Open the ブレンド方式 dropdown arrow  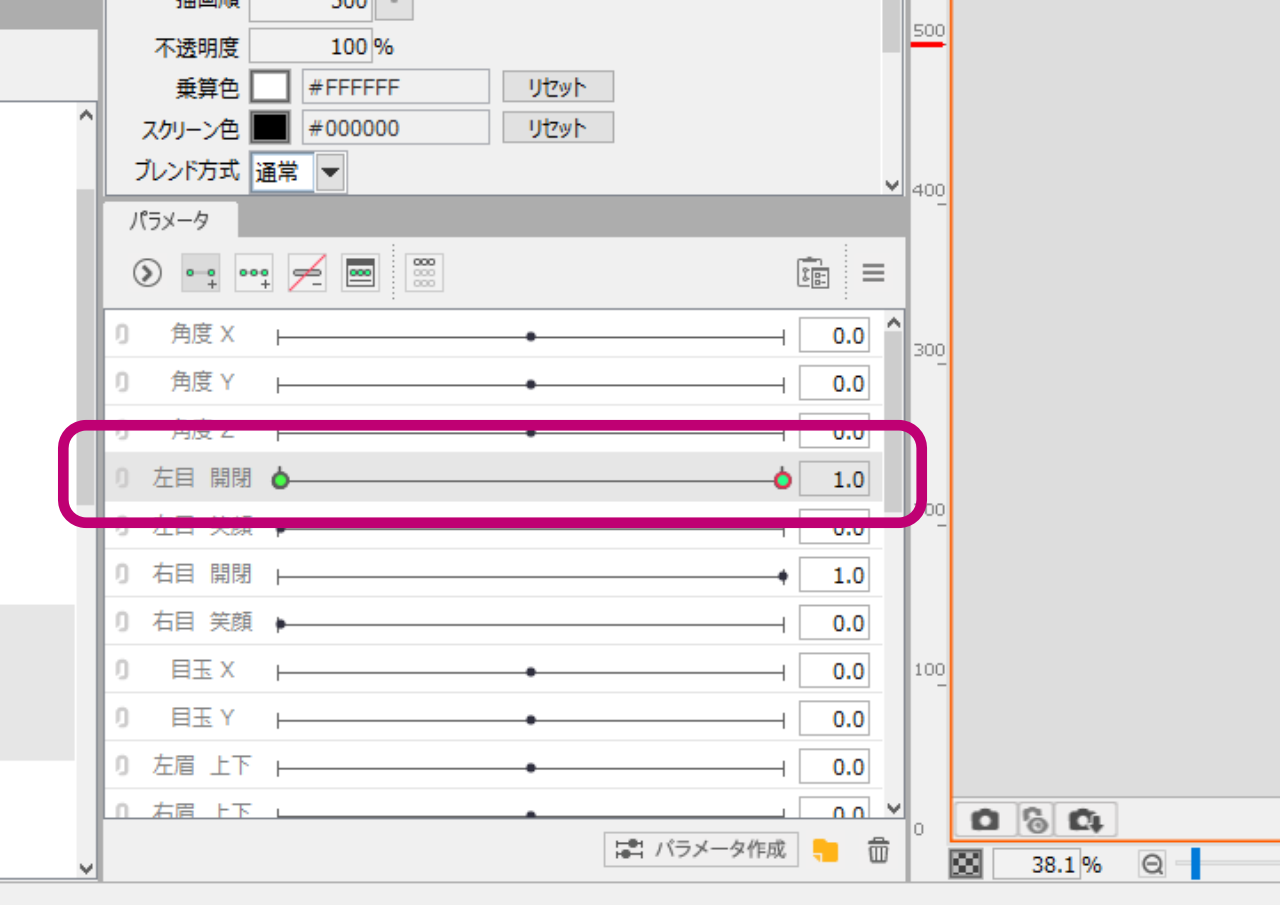pos(331,173)
